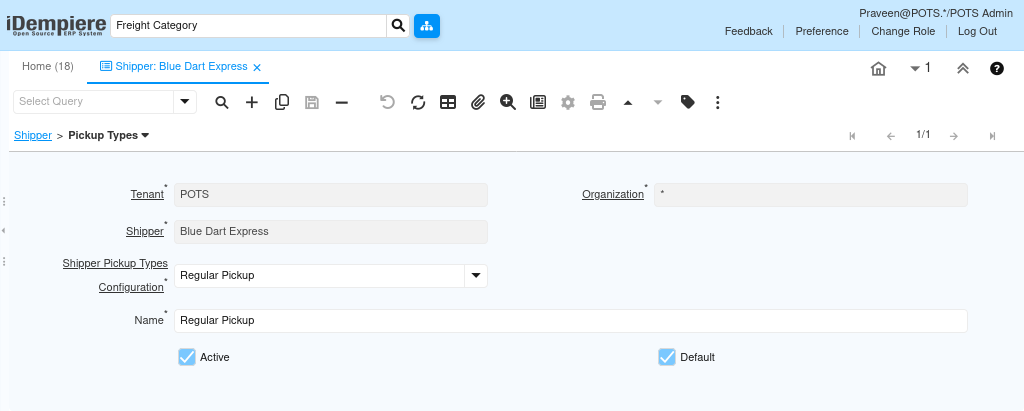The width and height of the screenshot is (1024, 411).
Task: Open the Select Query dropdown arrow
Action: tap(185, 101)
